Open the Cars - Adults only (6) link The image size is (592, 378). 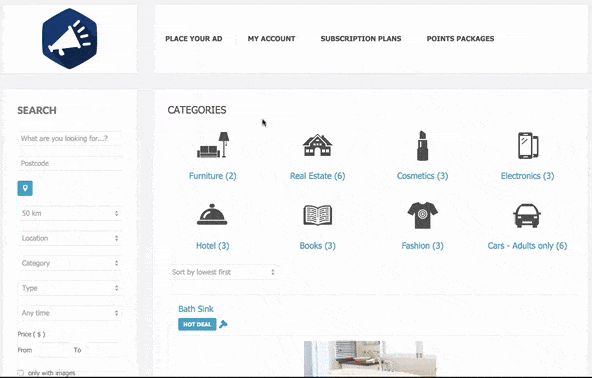pos(527,246)
